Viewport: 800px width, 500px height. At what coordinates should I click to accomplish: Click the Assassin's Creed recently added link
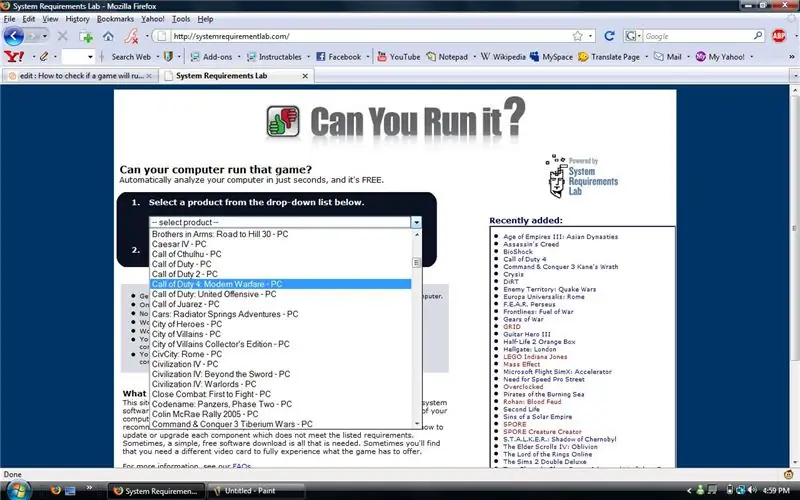[x=531, y=244]
